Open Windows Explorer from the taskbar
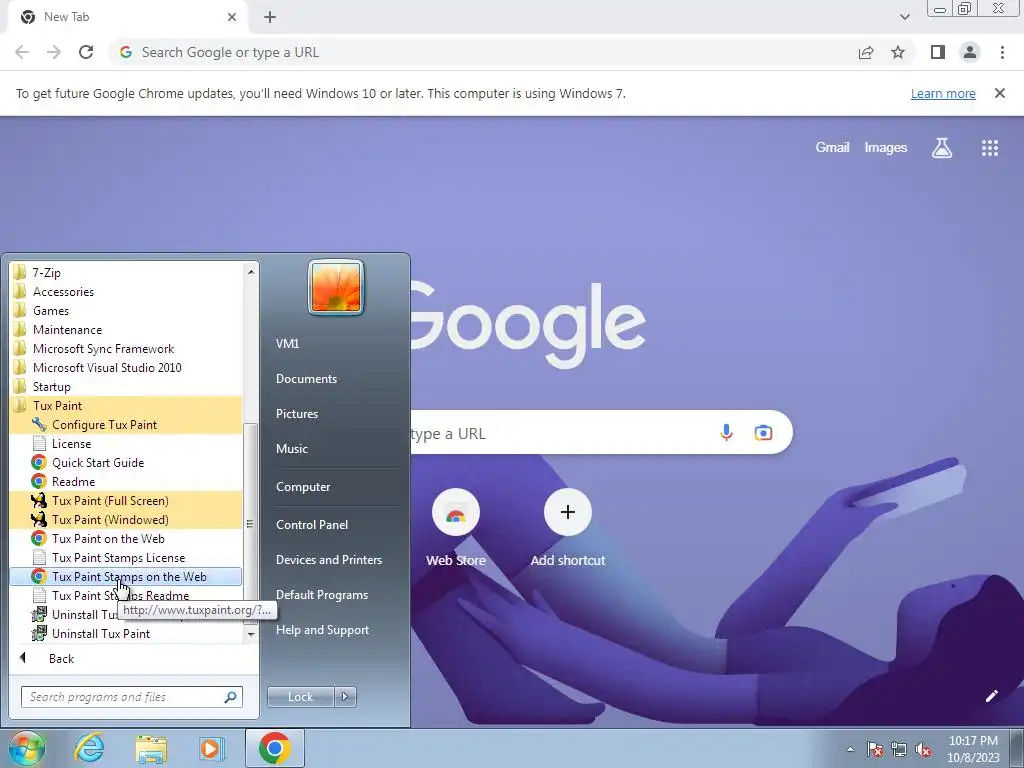This screenshot has height=768, width=1024. (x=151, y=748)
